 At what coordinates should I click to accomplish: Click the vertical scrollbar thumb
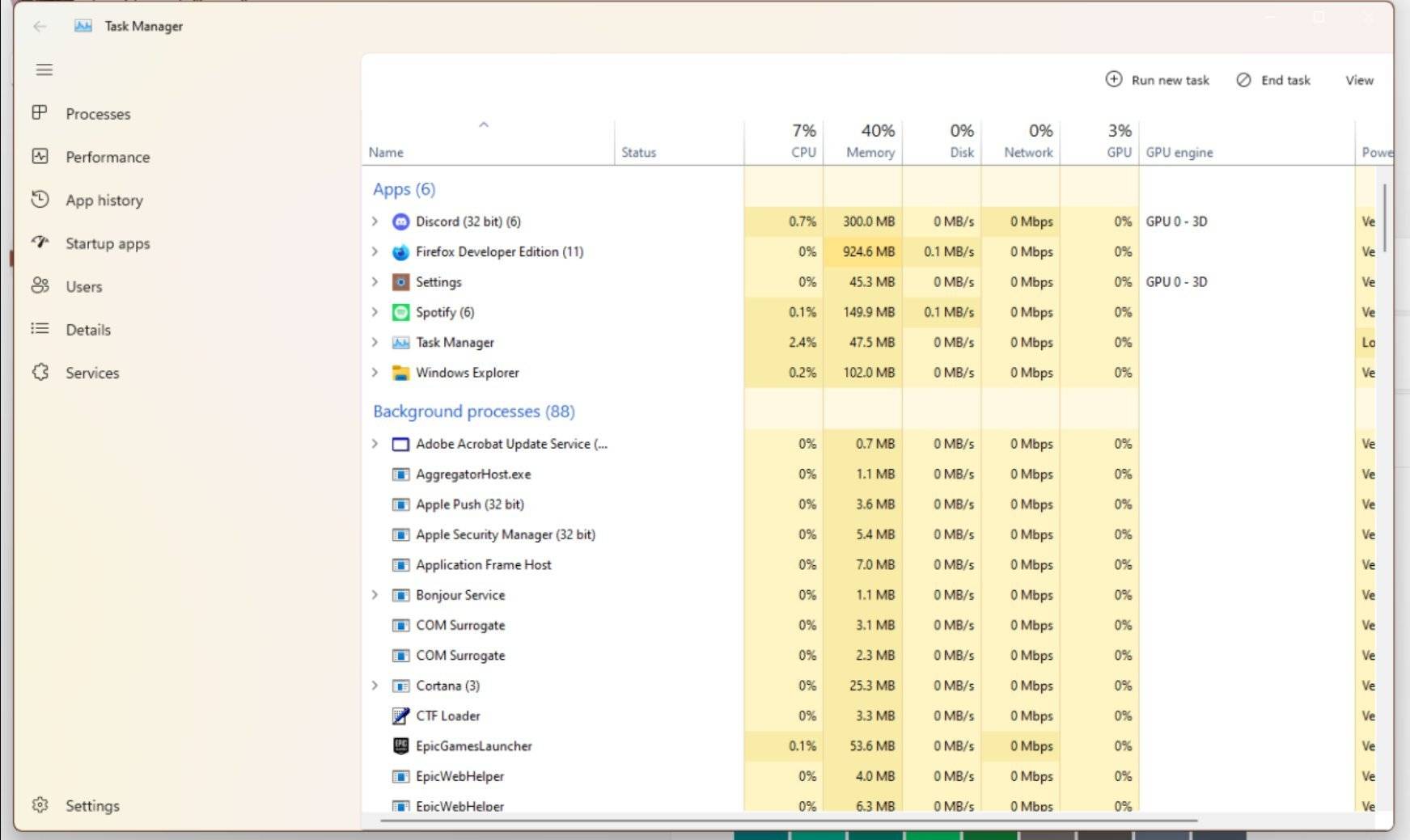[1385, 217]
